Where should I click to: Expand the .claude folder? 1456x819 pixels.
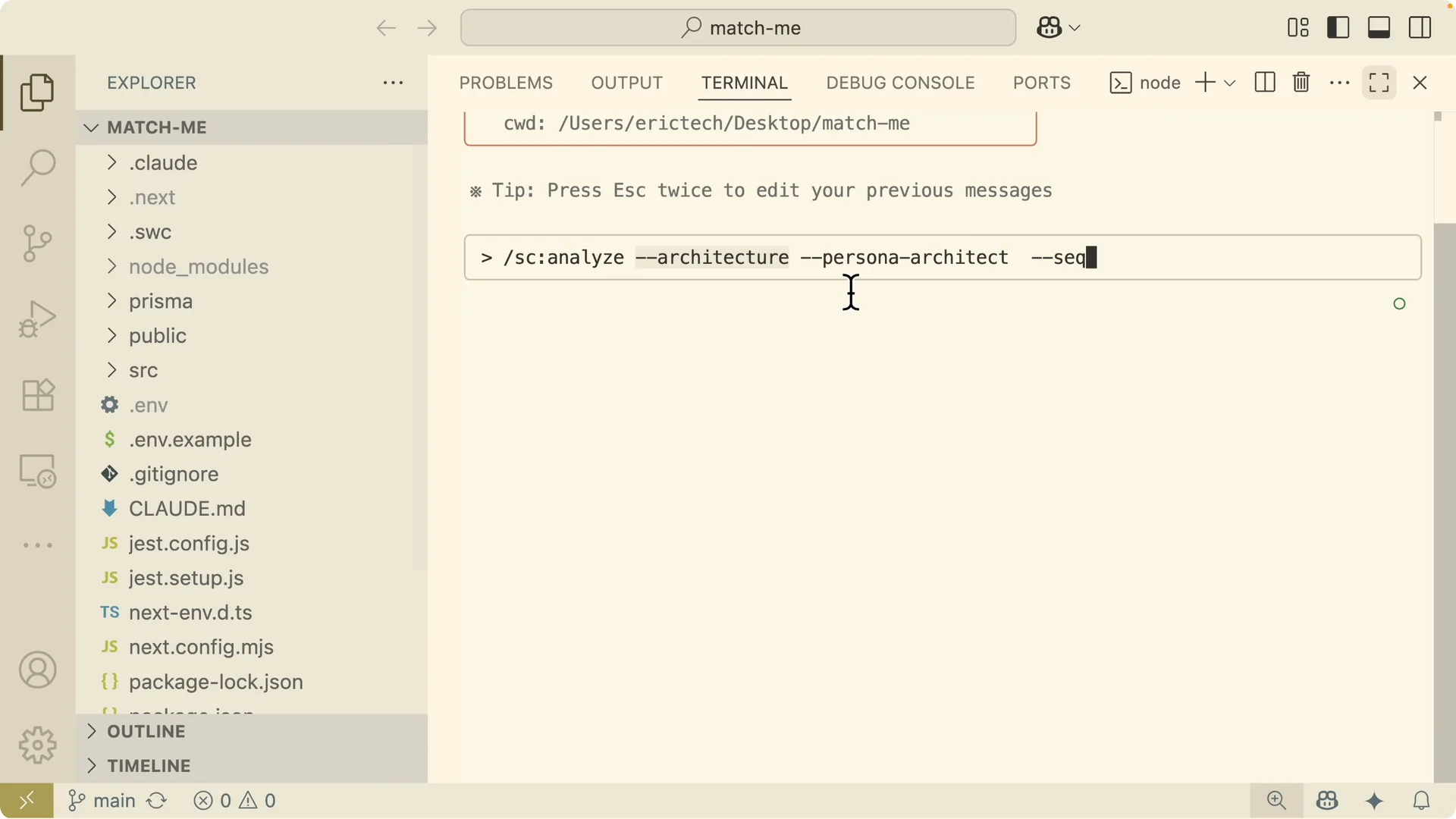[x=252, y=163]
